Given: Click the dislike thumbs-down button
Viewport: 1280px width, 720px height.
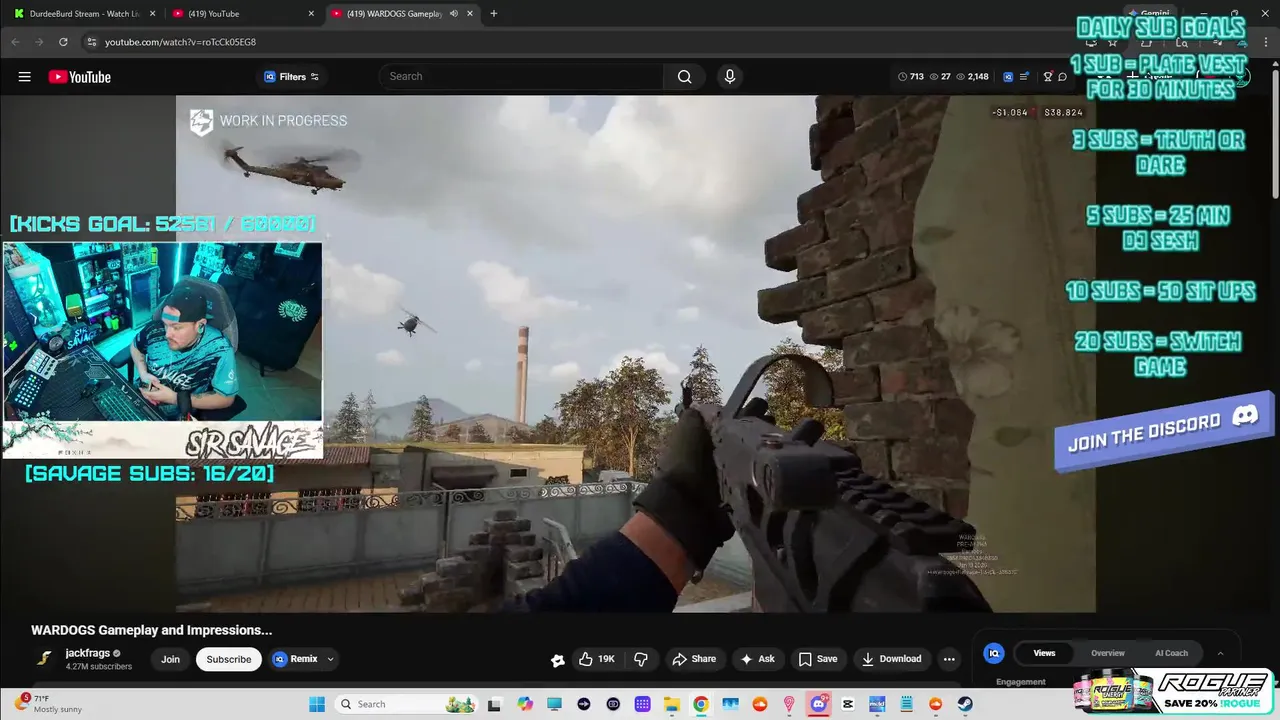Looking at the screenshot, I should click(x=641, y=659).
